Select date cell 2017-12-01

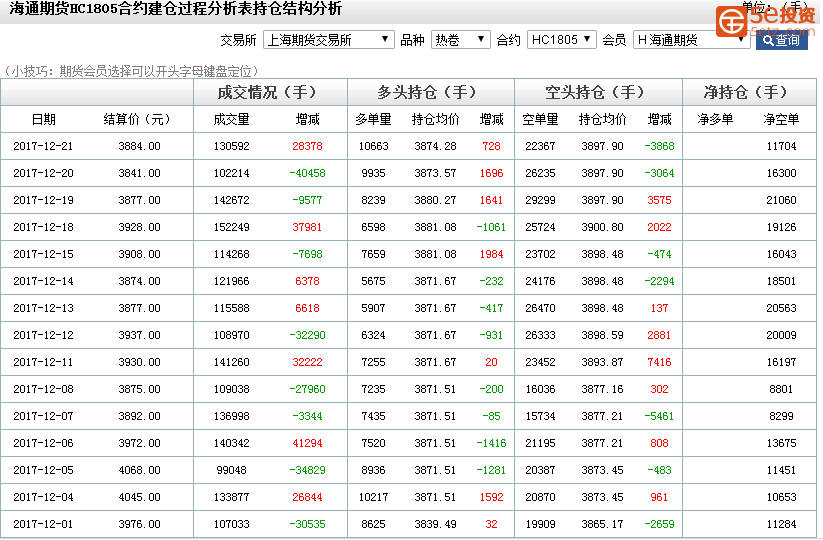click(x=43, y=524)
